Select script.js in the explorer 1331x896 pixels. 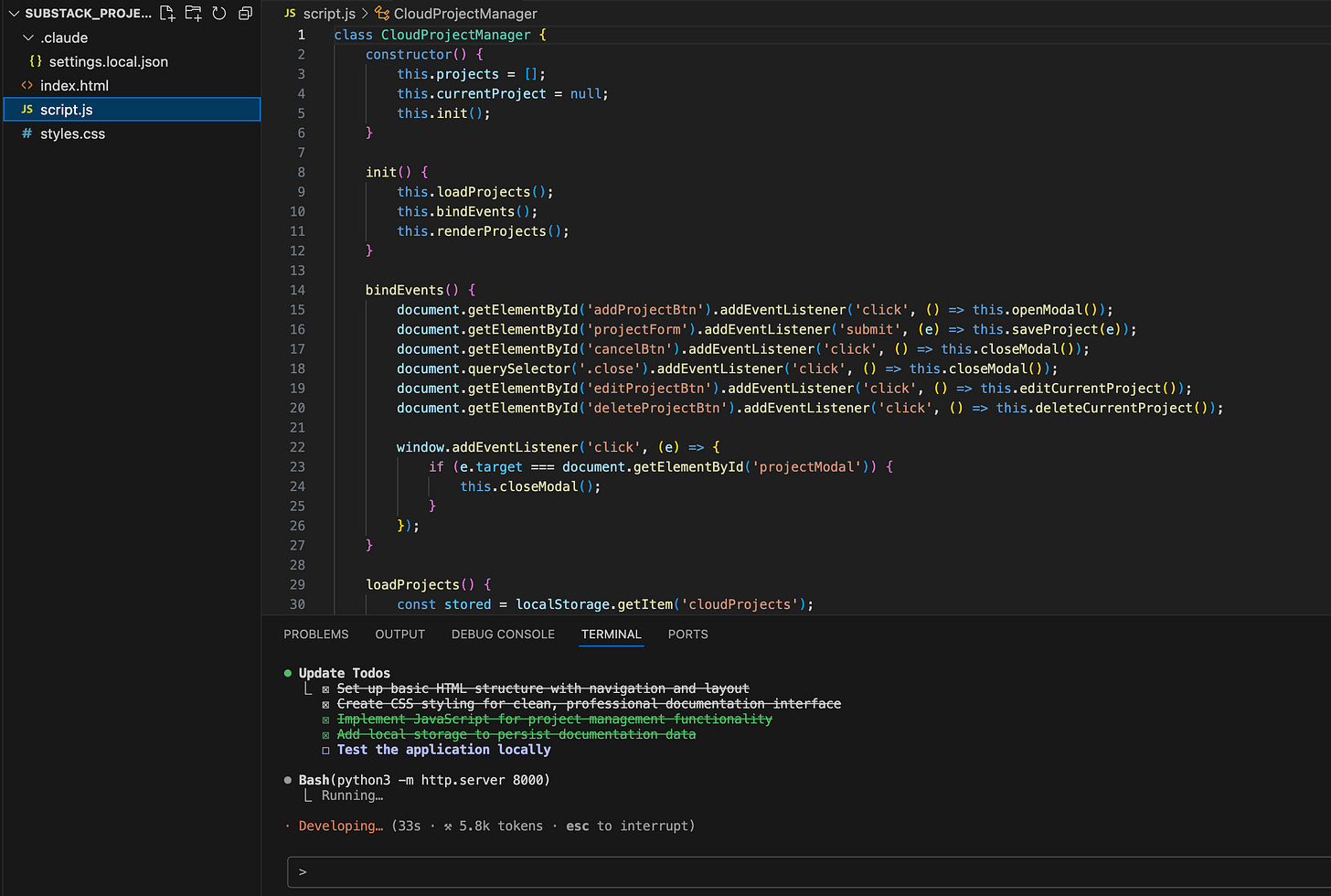133,109
